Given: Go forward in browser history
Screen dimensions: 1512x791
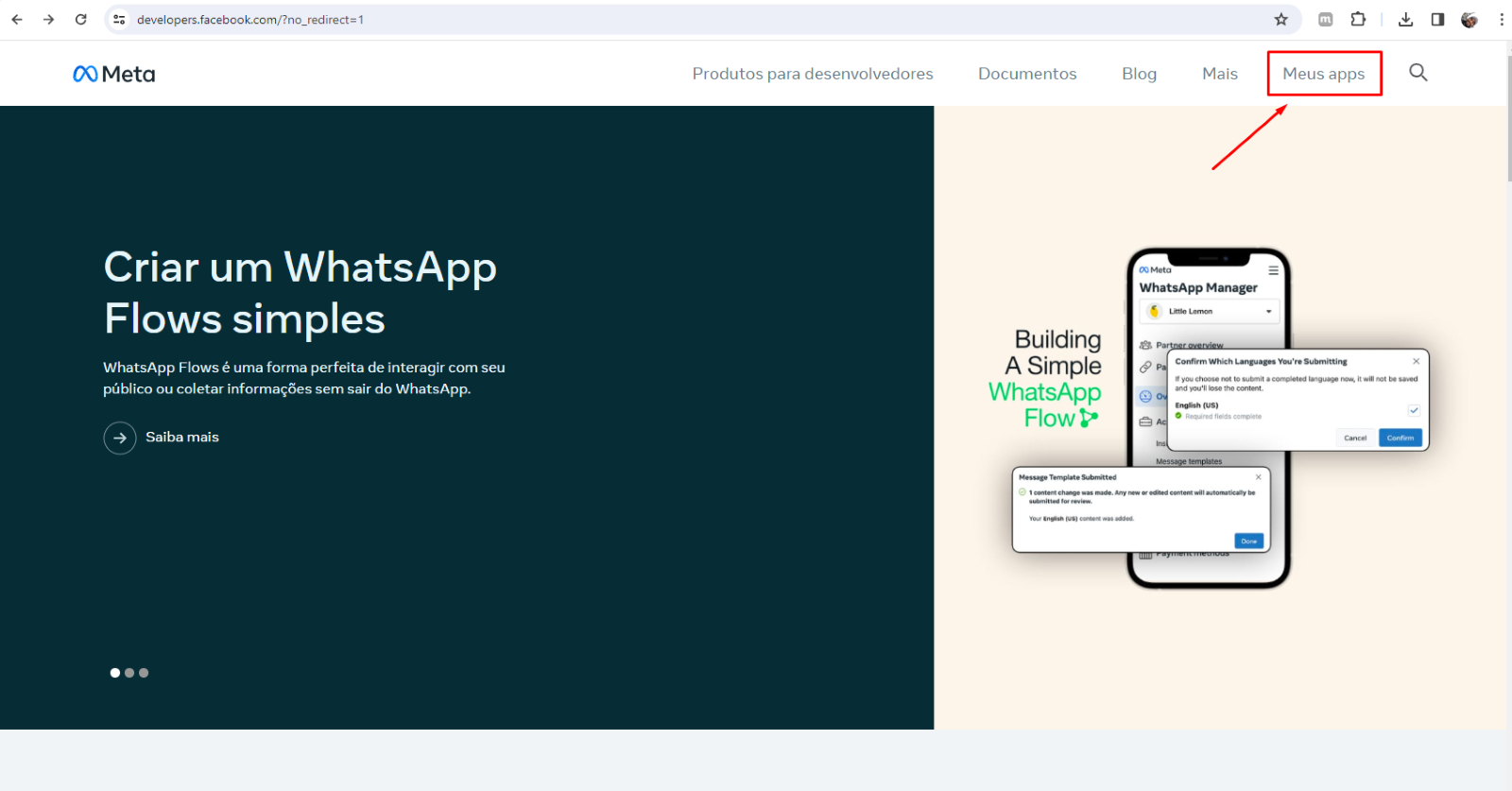Looking at the screenshot, I should (x=48, y=19).
